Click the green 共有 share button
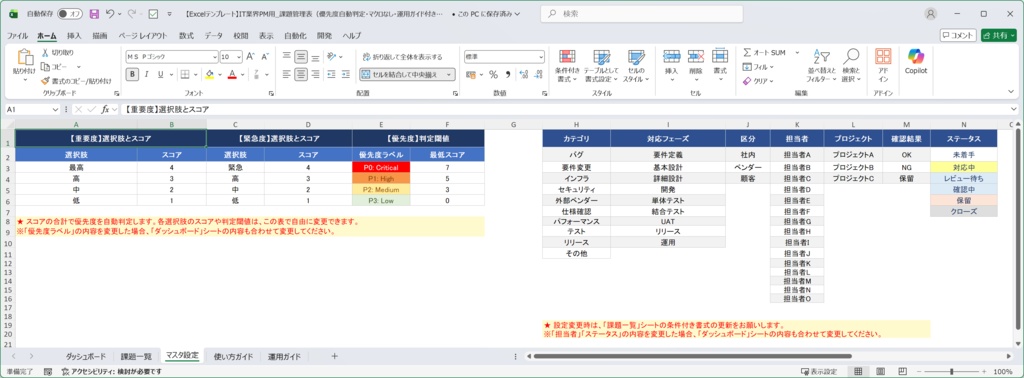This screenshot has width=1024, height=378. point(999,35)
